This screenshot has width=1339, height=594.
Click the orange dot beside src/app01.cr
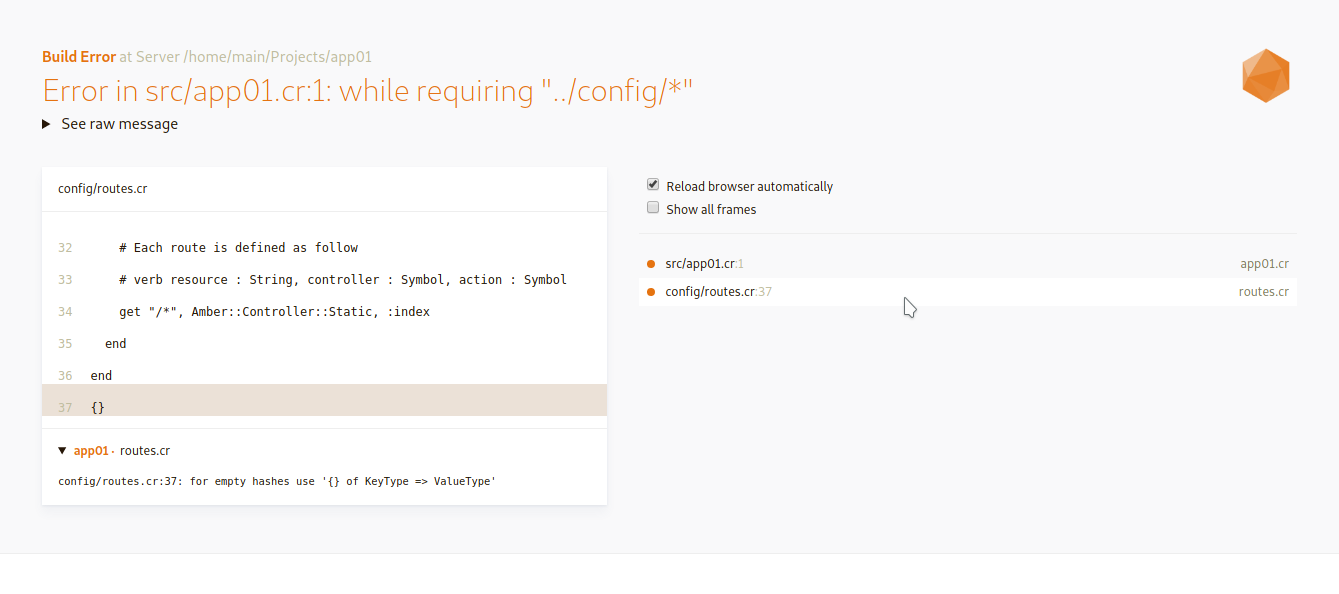pos(651,264)
